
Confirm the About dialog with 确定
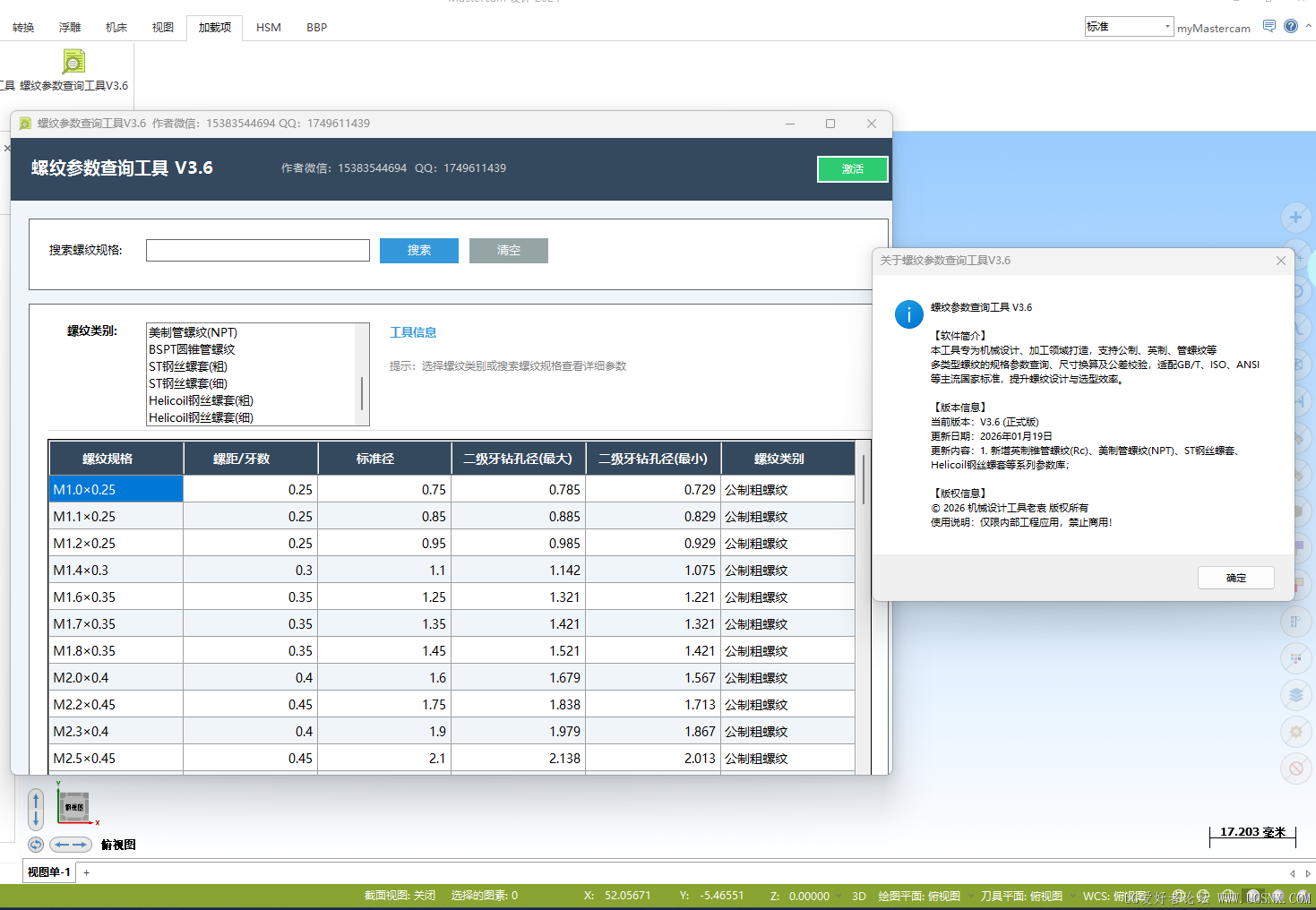click(1236, 578)
